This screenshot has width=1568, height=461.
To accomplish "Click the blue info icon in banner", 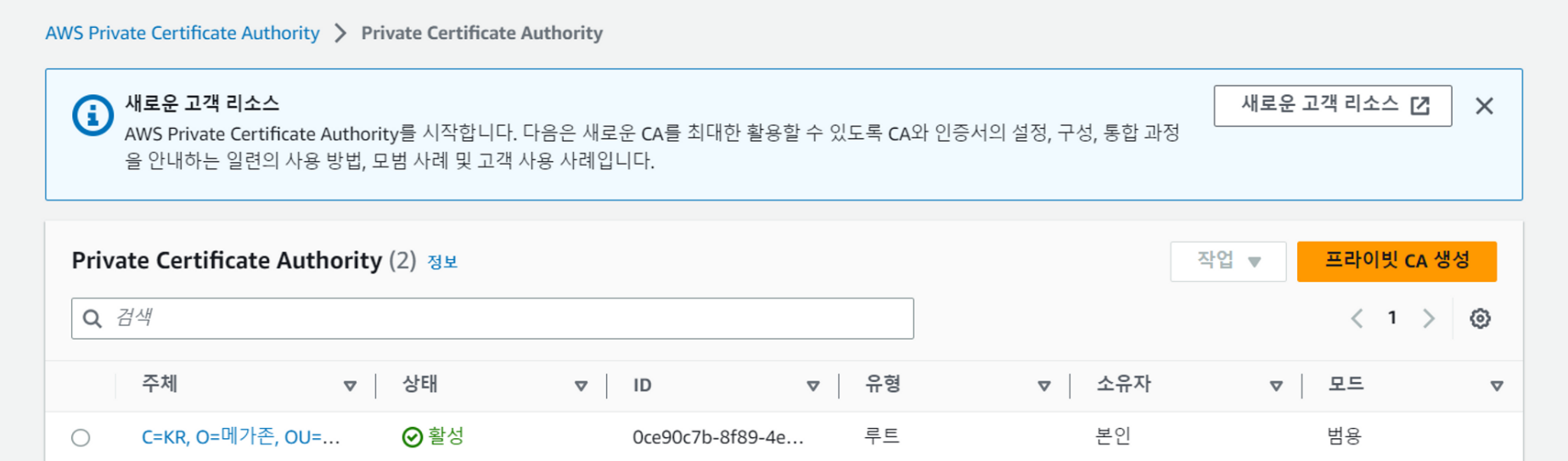I will pos(93,115).
